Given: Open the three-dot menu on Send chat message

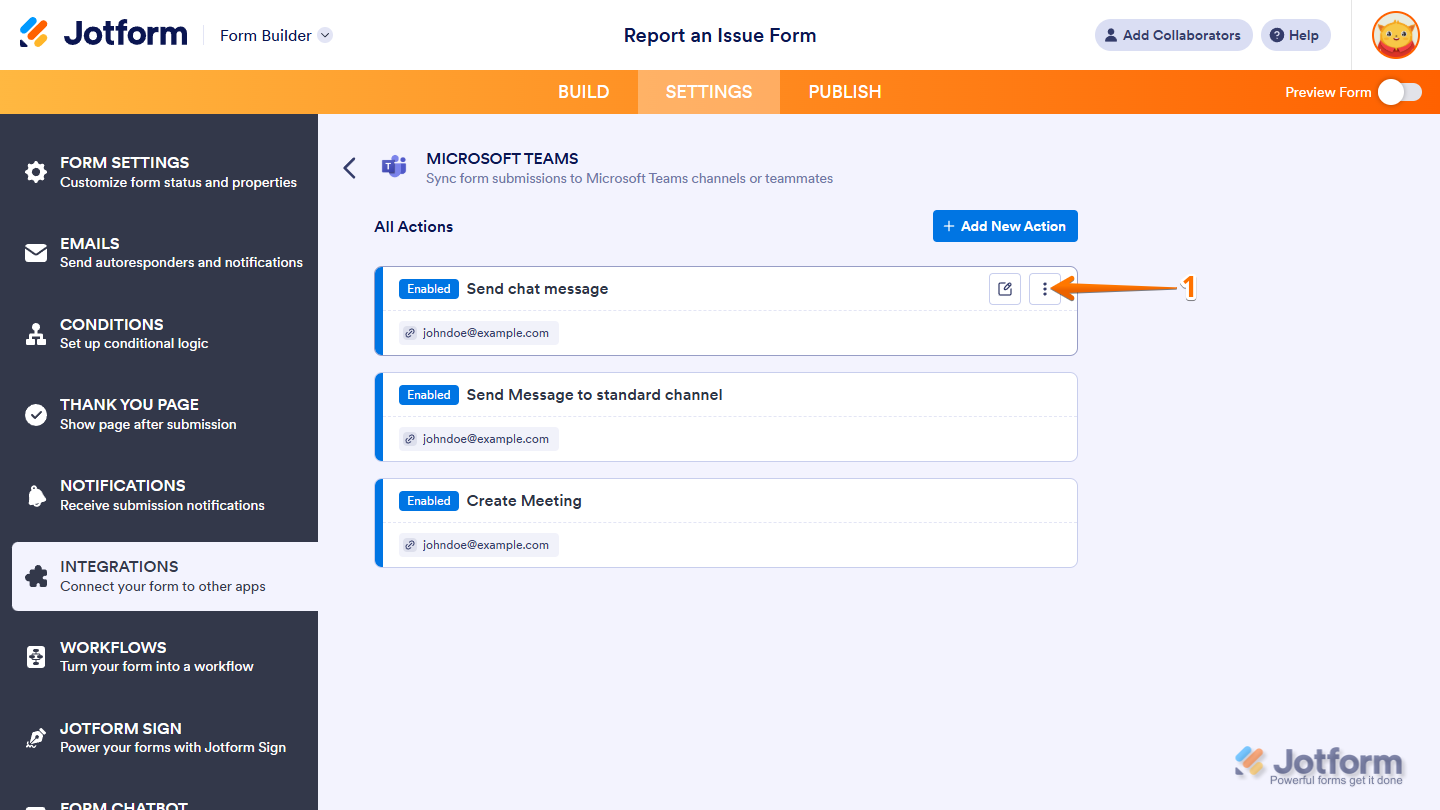Looking at the screenshot, I should pos(1044,288).
